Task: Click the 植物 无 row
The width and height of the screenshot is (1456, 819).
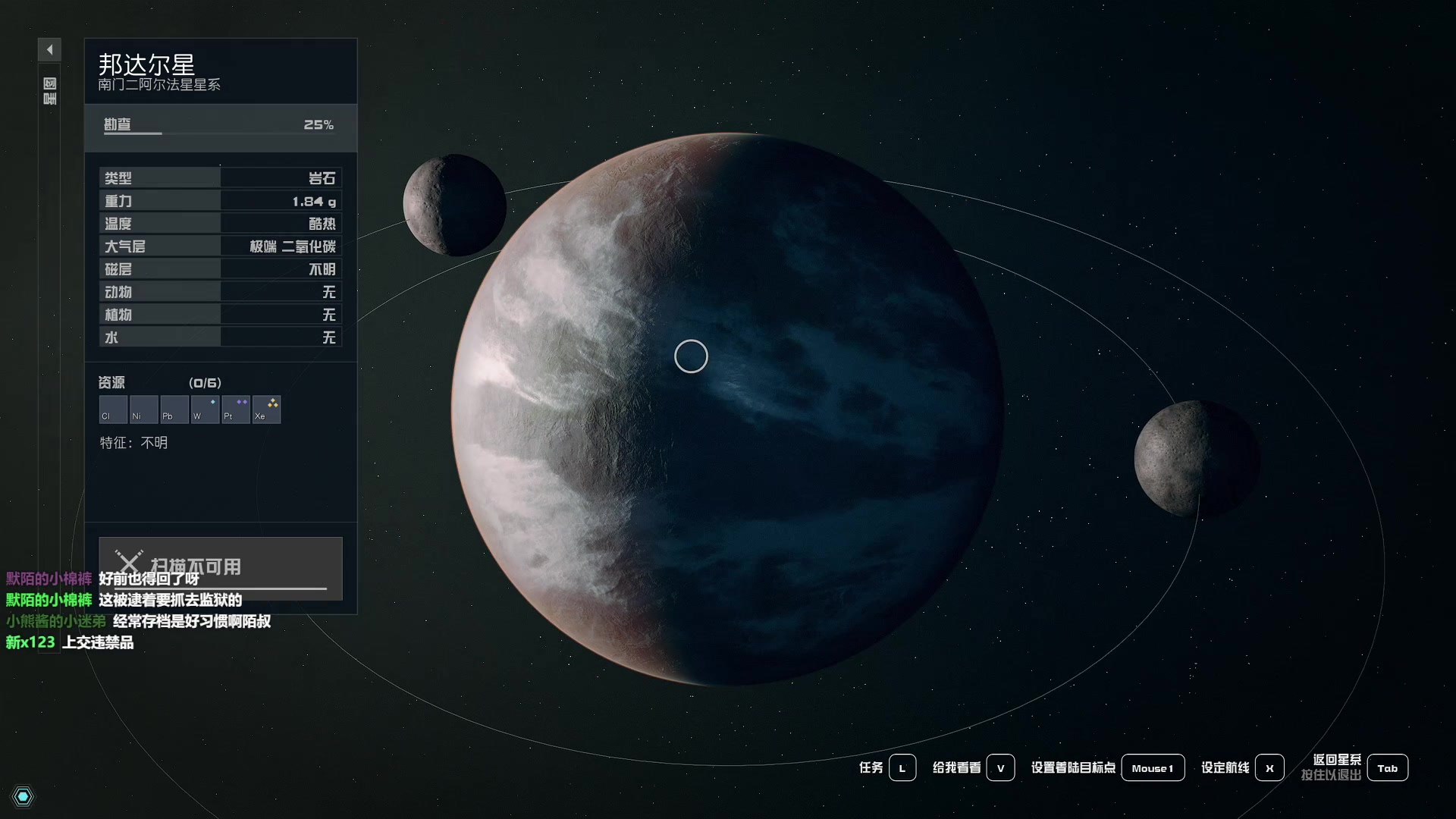Action: 221,315
